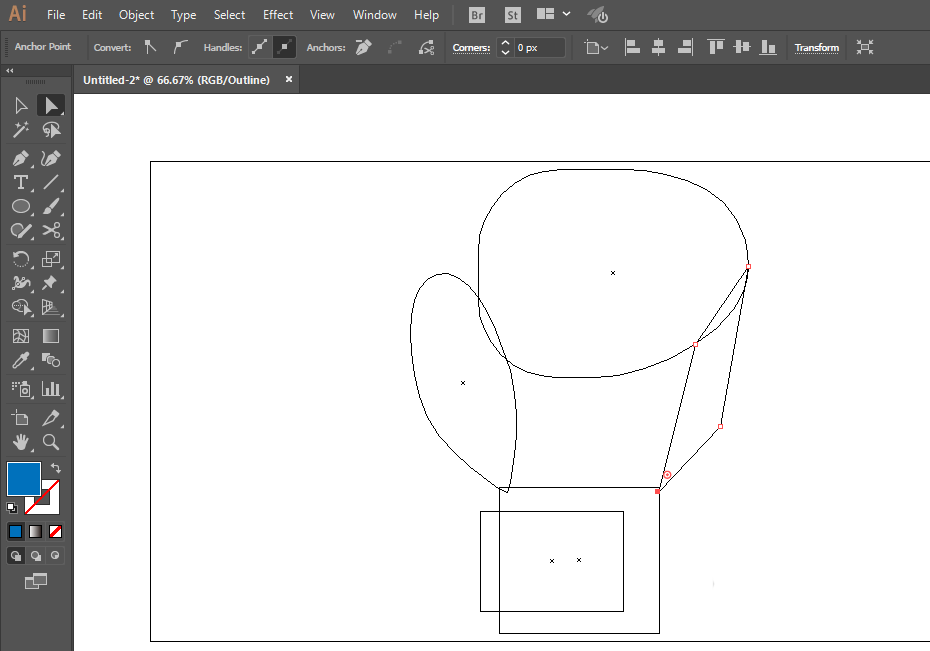Toggle hide handles for multiple anchor points
930x651 pixels.
pos(284,47)
